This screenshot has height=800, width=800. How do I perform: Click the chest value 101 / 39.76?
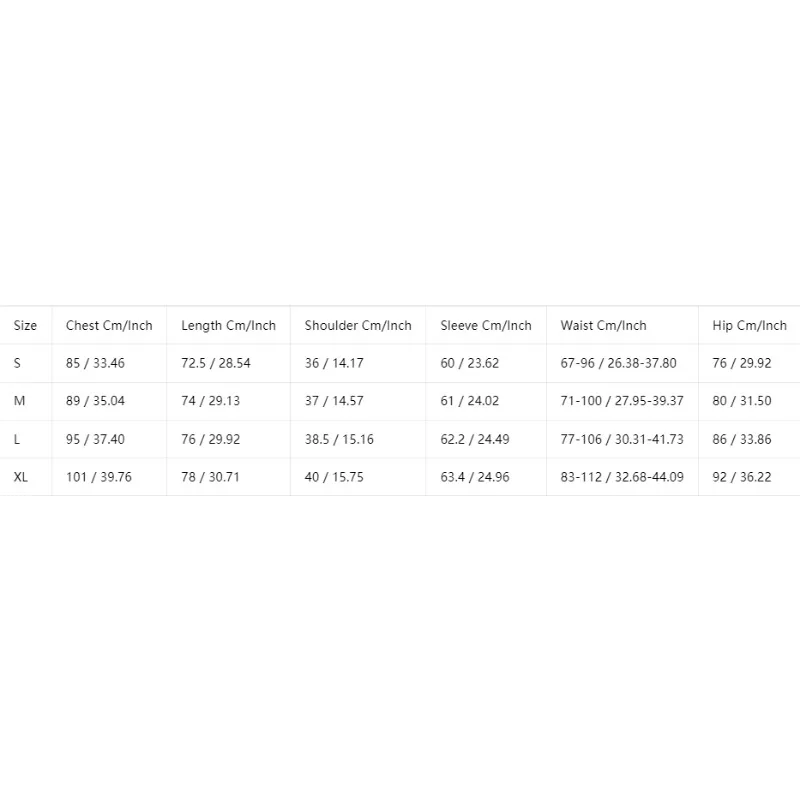98,477
